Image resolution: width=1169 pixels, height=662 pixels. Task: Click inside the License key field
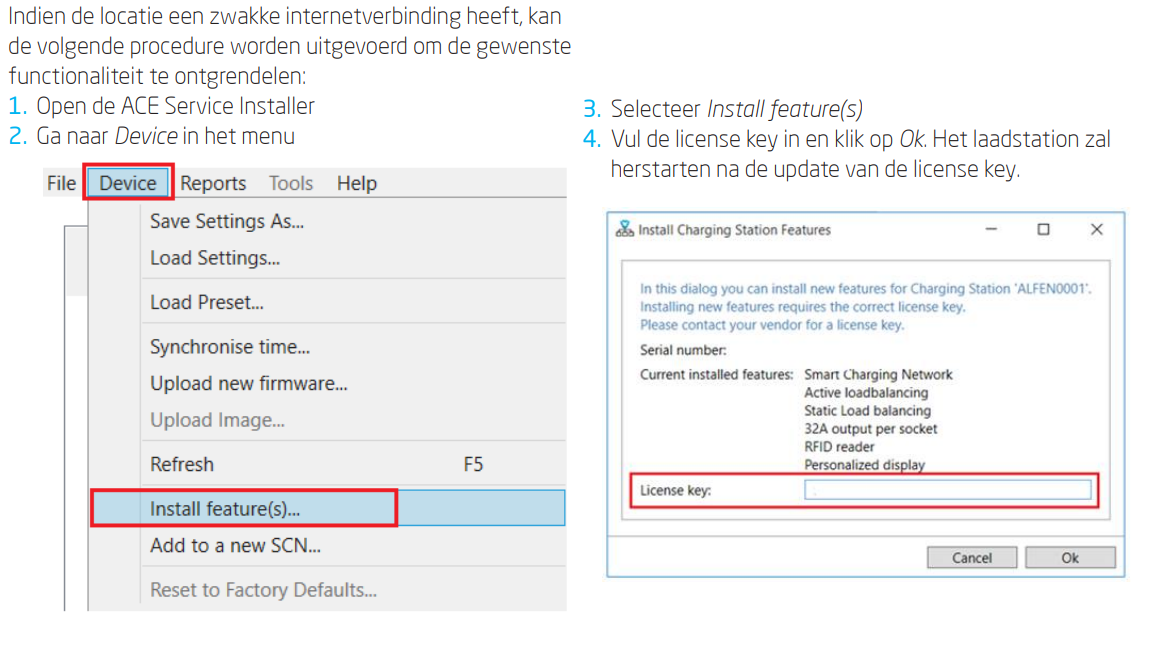947,490
